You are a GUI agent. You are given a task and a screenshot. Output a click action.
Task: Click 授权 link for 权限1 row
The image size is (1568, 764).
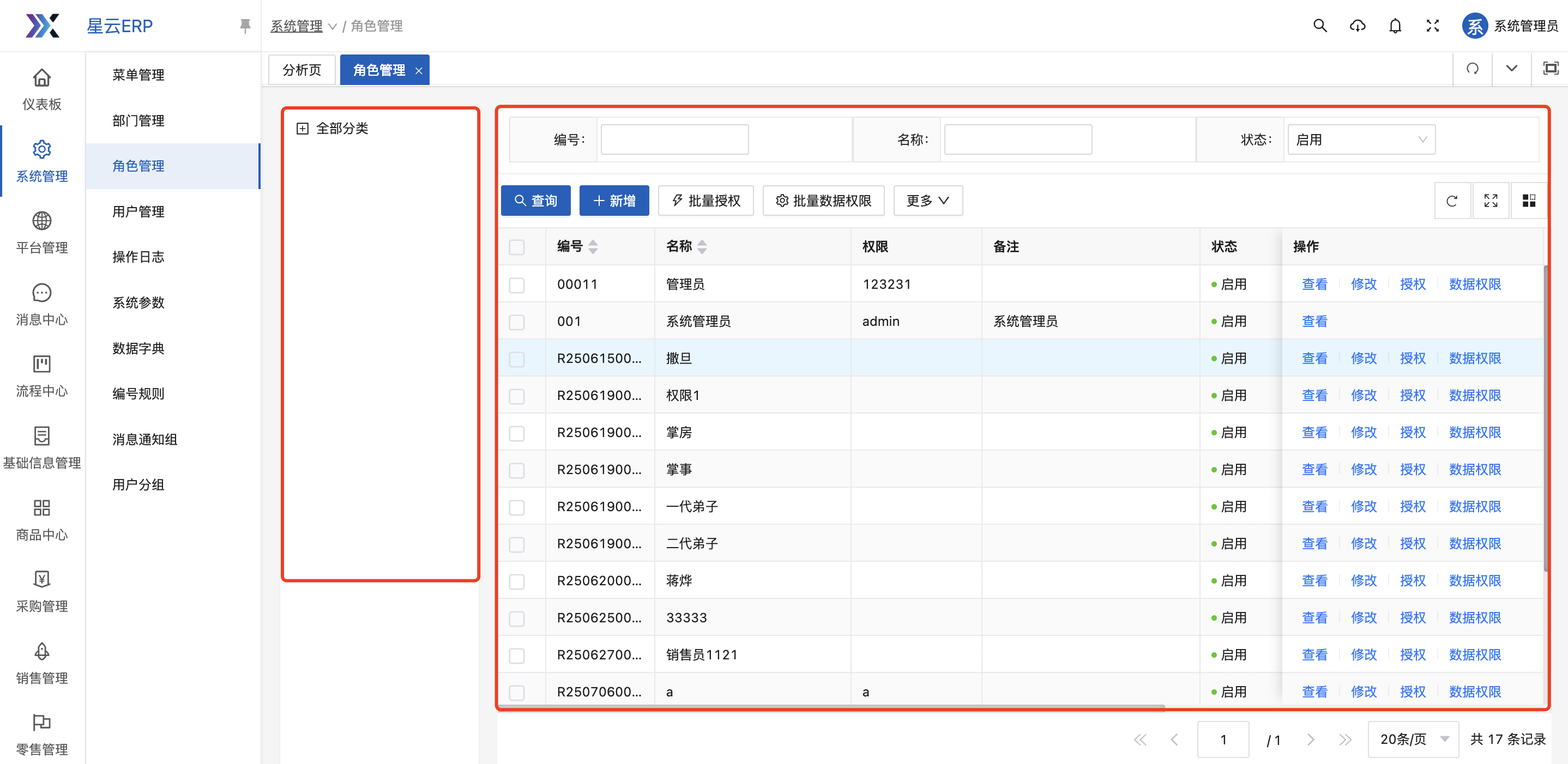[1412, 396]
